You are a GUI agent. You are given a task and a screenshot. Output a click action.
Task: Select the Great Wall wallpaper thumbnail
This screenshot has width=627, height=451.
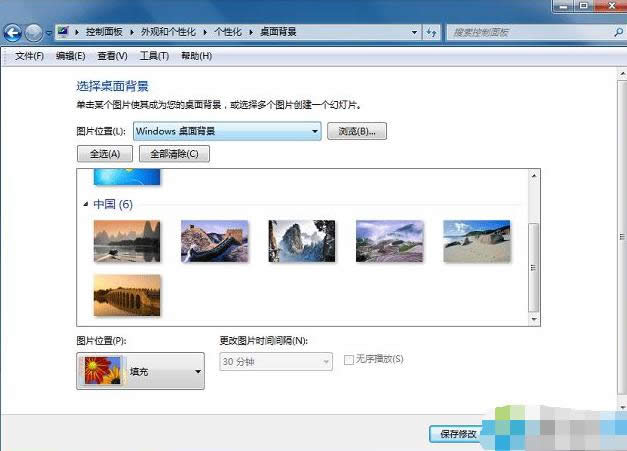214,241
